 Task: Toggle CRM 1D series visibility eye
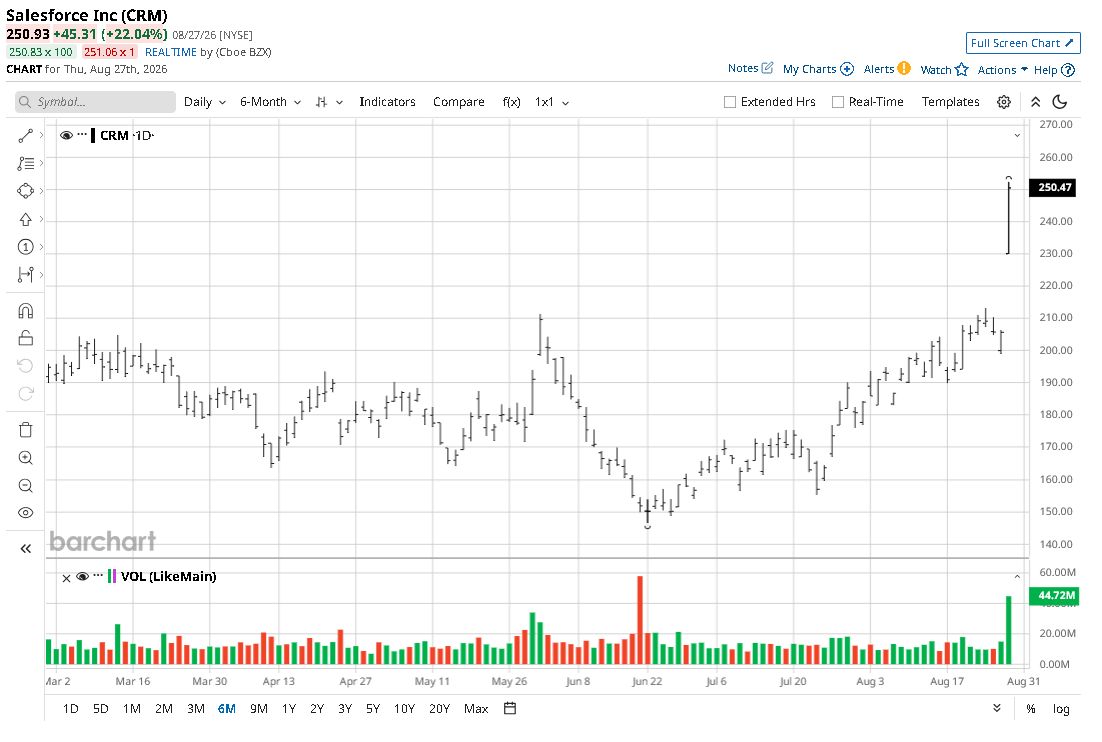(x=66, y=135)
